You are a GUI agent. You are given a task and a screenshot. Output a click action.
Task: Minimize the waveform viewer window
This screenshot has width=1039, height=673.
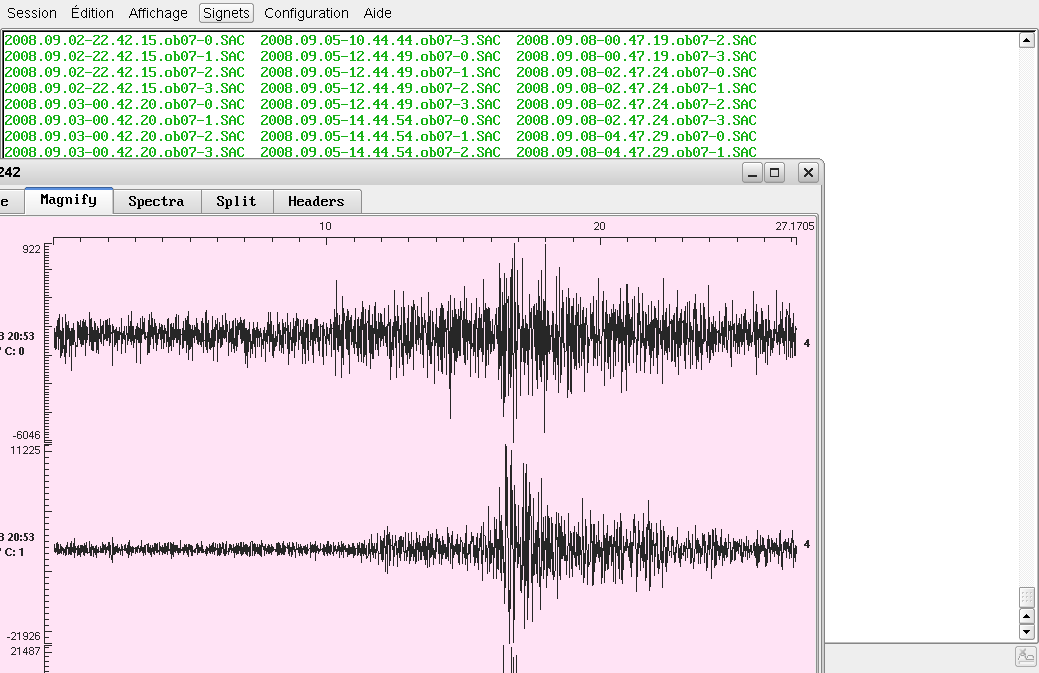coord(752,173)
